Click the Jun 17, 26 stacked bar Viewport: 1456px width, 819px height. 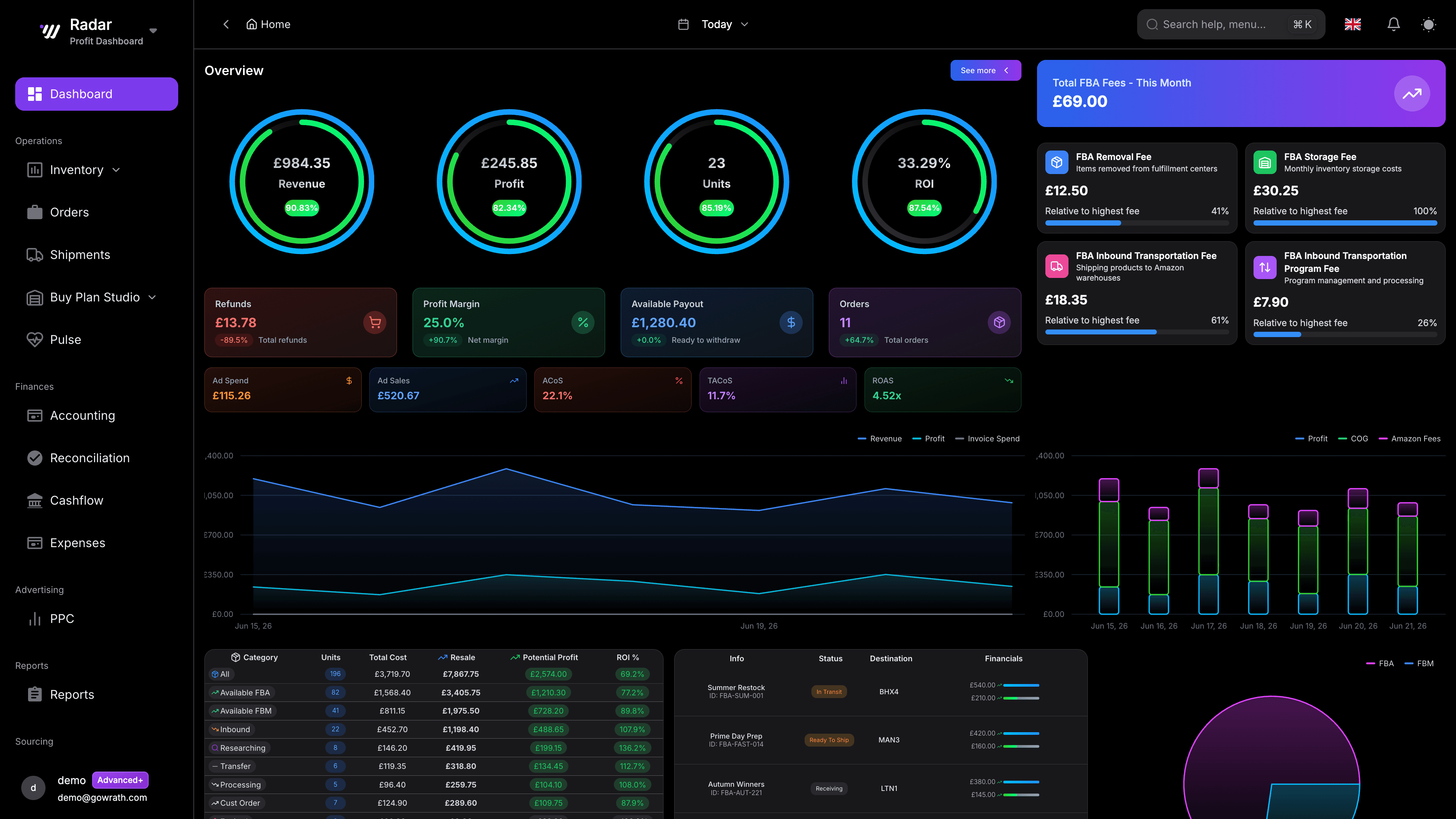coord(1208,541)
